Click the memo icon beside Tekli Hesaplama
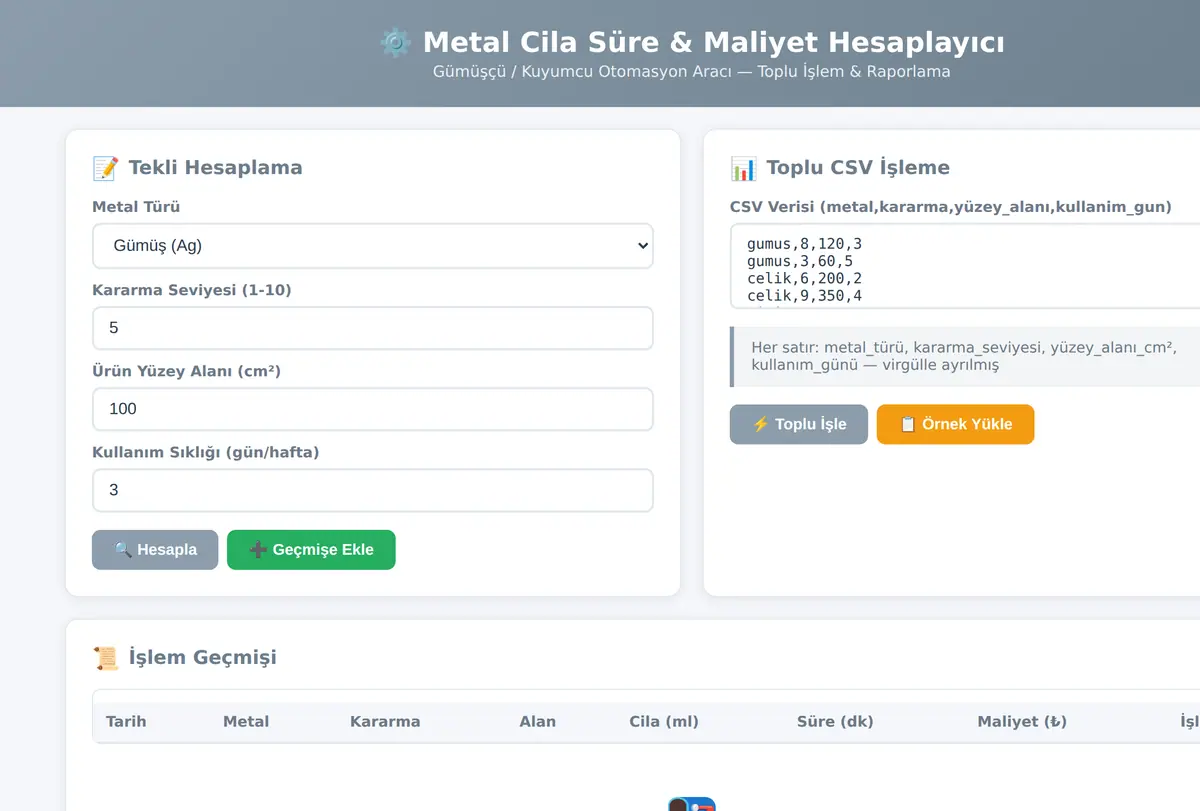The image size is (1200, 811). (x=105, y=168)
